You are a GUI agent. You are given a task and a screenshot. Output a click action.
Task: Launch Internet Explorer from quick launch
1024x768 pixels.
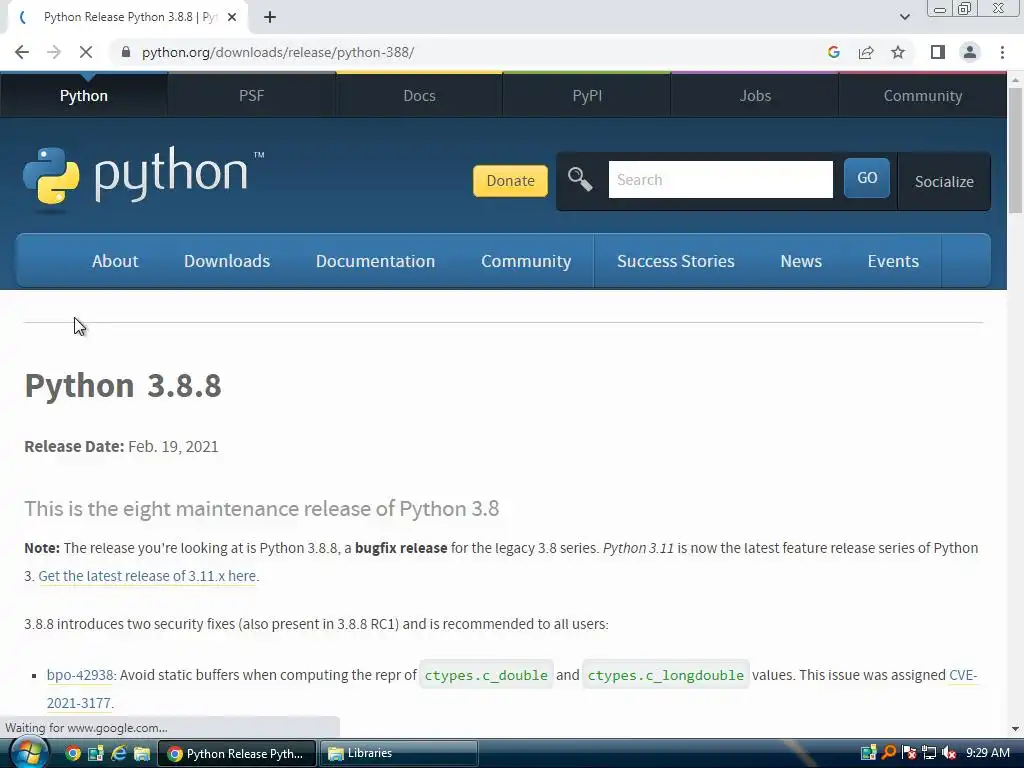point(119,754)
